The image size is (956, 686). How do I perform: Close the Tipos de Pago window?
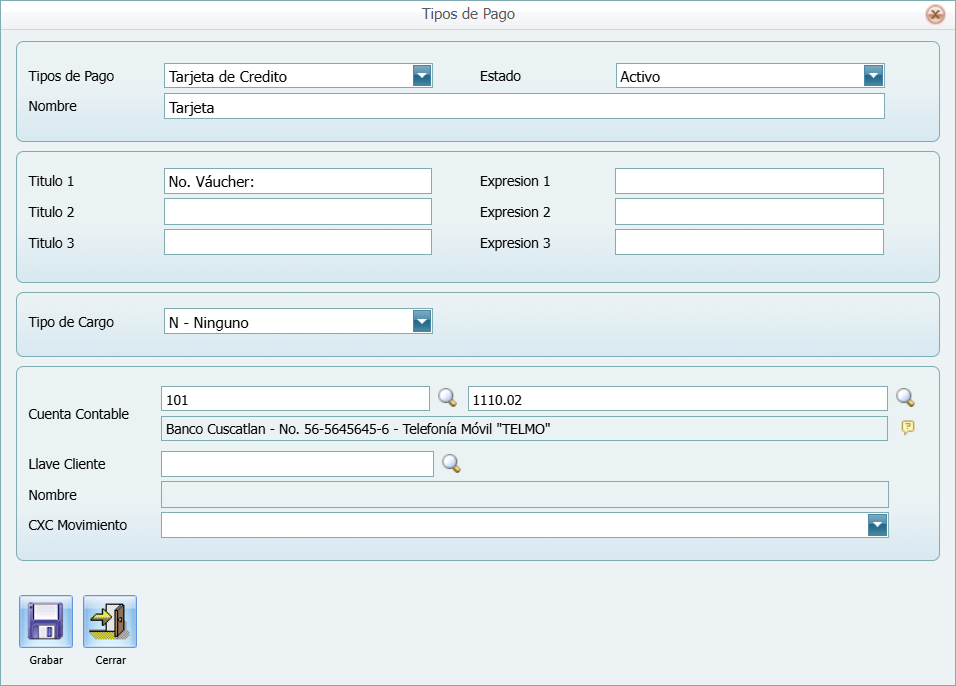point(935,14)
